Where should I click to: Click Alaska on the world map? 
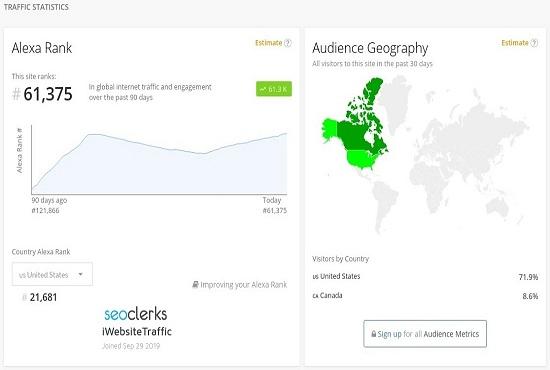[330, 130]
